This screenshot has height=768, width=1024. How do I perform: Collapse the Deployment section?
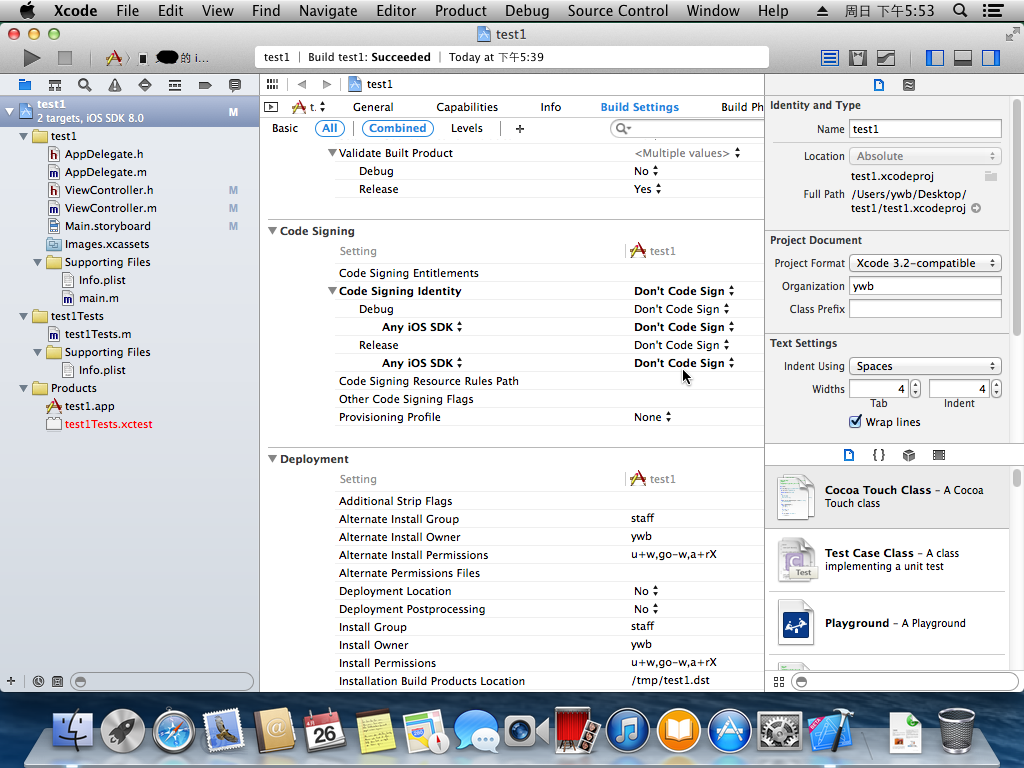tap(272, 458)
